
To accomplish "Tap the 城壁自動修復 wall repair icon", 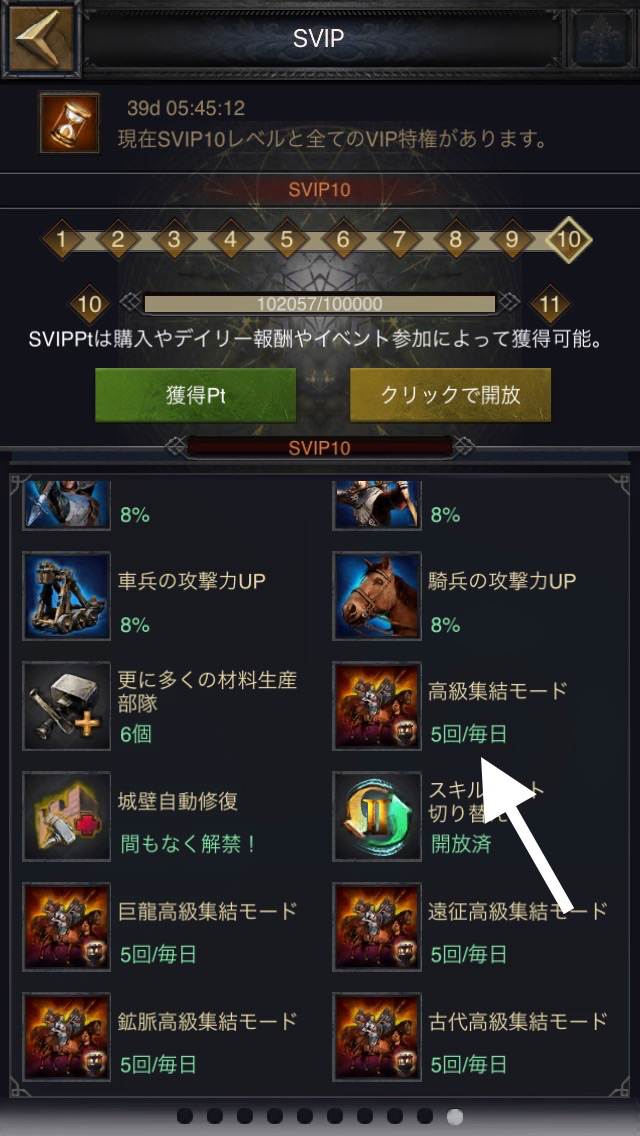I will (x=67, y=816).
